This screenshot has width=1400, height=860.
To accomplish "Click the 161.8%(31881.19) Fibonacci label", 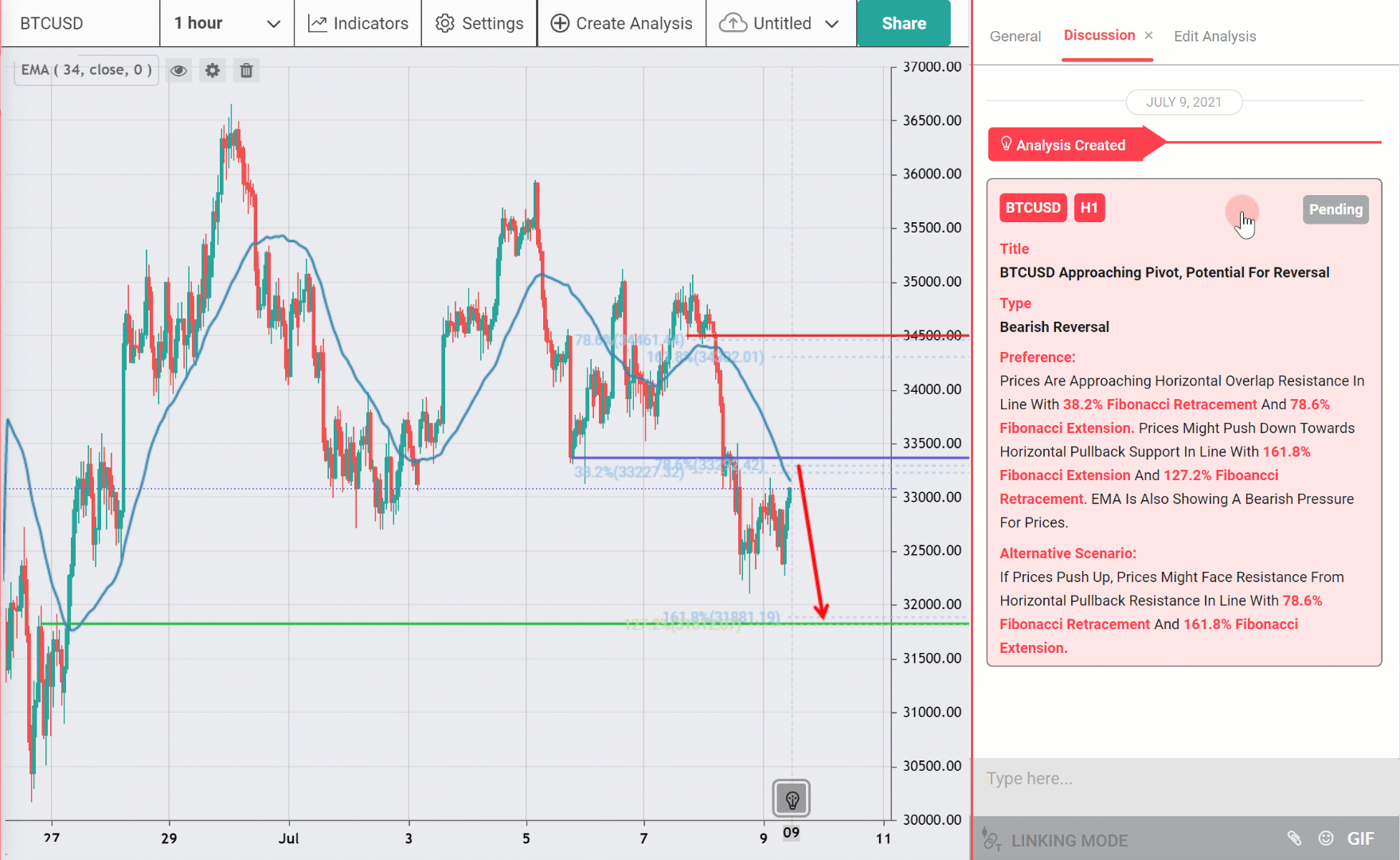I will 722,618.
